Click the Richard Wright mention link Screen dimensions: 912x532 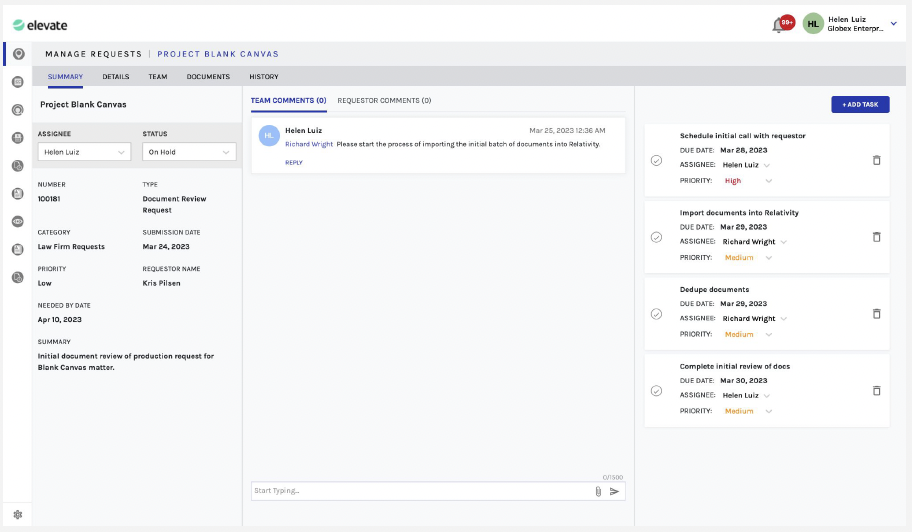[309, 144]
